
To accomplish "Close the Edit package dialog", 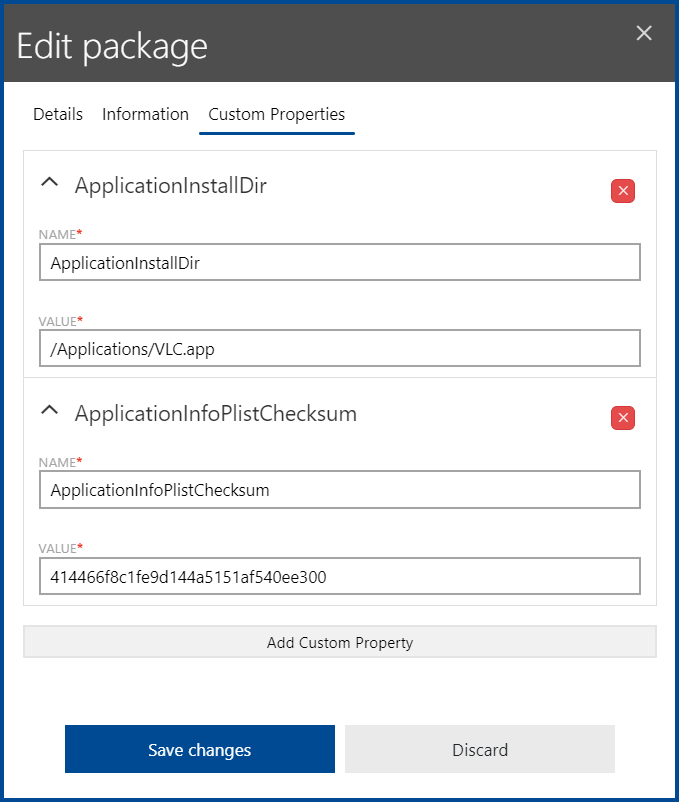I will [x=644, y=33].
